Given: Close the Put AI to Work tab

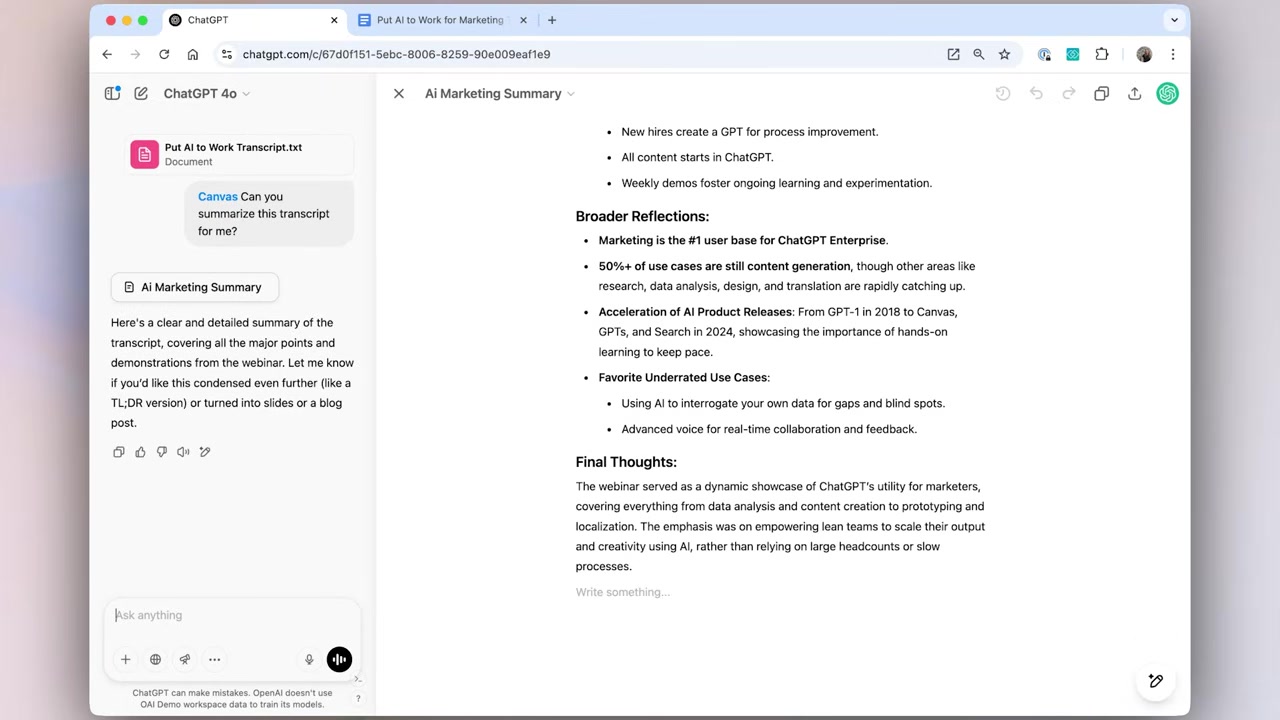Looking at the screenshot, I should tap(523, 20).
